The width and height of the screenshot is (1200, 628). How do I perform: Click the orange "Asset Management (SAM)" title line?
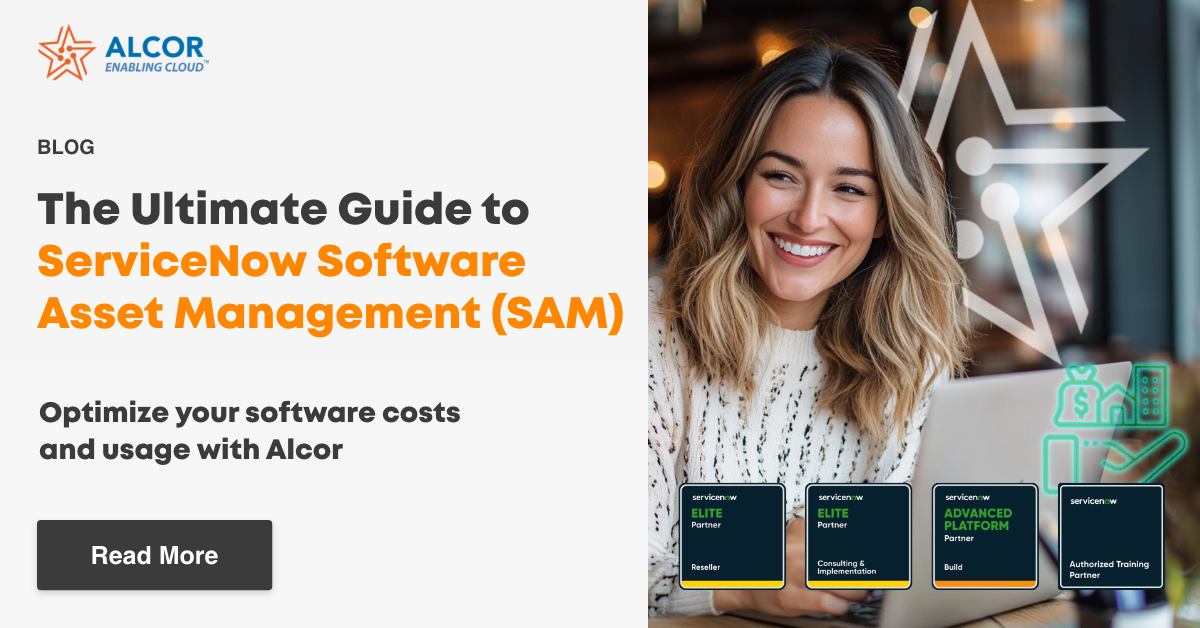[x=330, y=314]
